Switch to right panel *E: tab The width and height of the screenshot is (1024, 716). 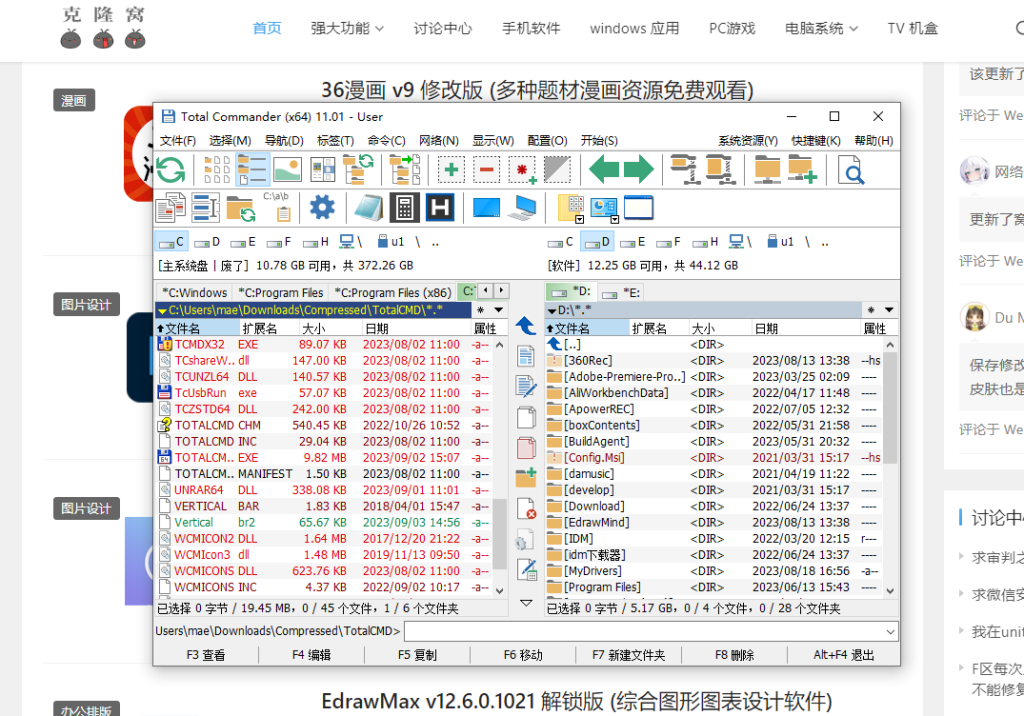point(620,292)
